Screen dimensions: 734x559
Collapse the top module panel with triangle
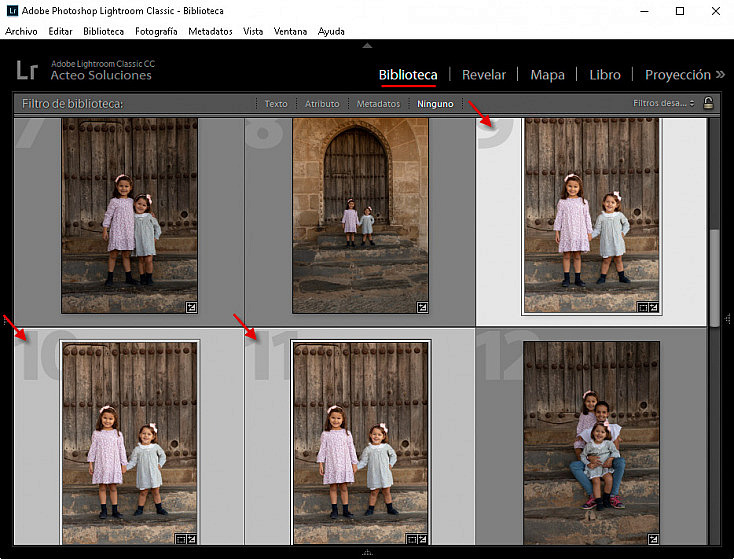click(367, 45)
